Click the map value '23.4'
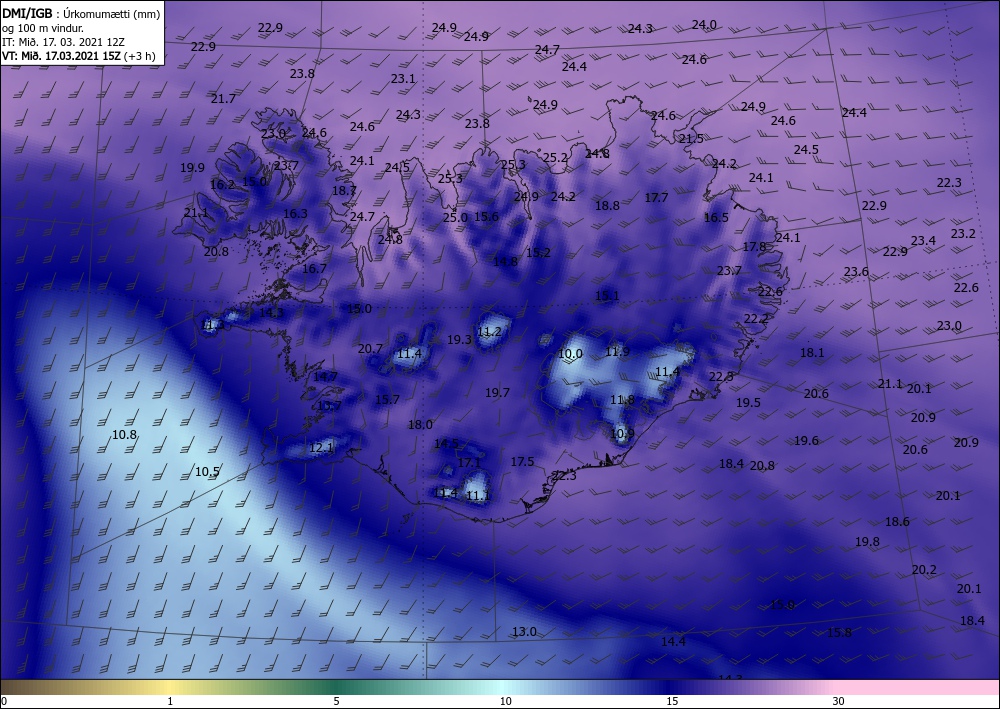1000x709 pixels. [923, 240]
